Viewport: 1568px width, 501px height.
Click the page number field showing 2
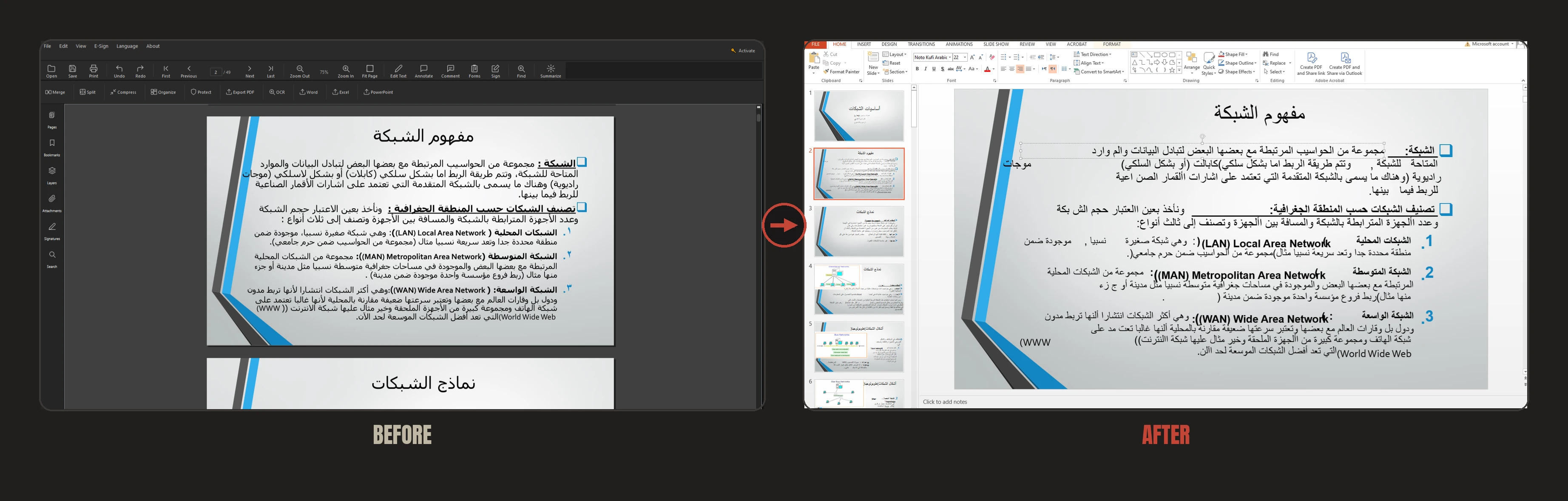(x=216, y=72)
